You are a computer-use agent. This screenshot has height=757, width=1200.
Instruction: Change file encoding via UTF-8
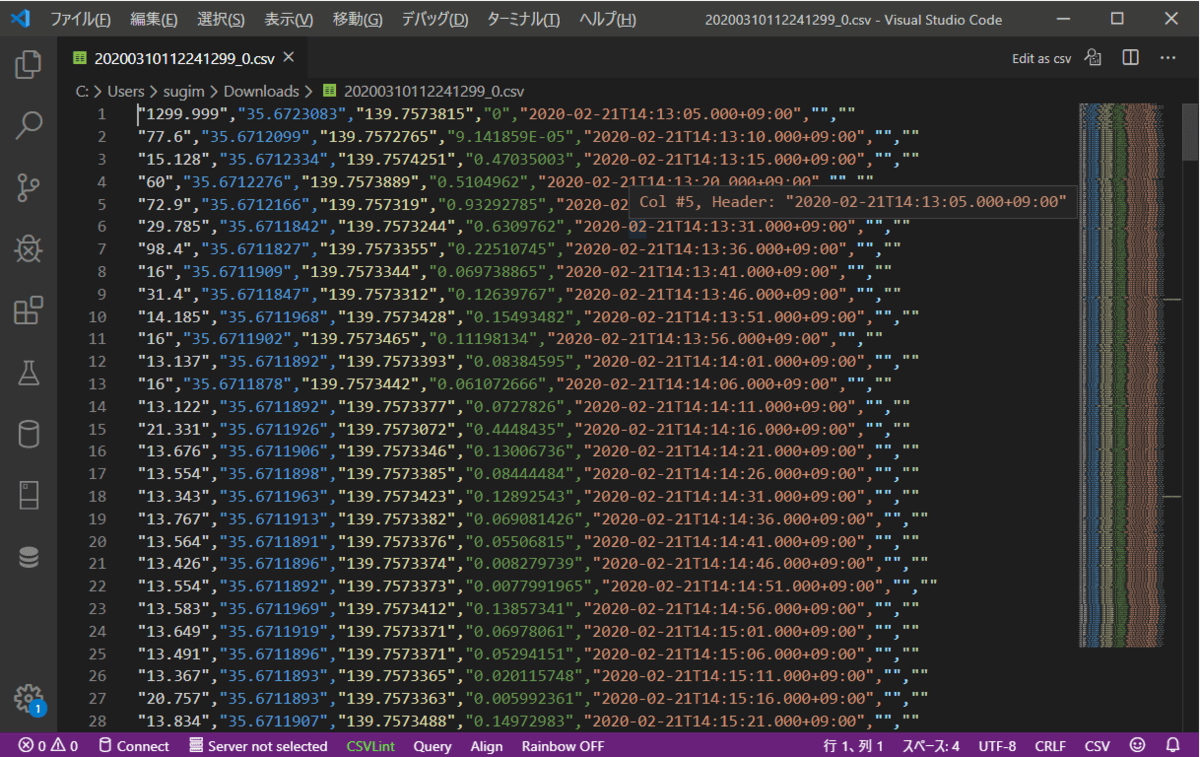click(x=997, y=746)
